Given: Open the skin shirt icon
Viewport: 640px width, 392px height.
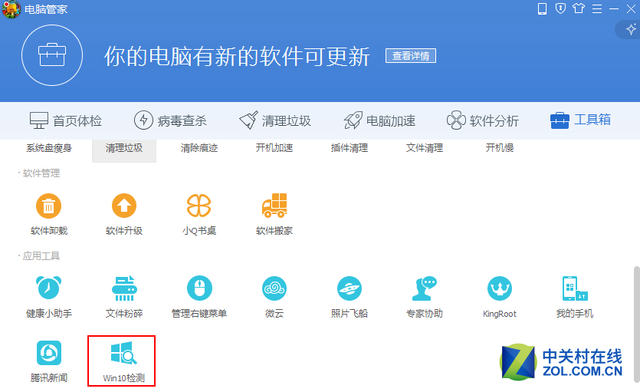Looking at the screenshot, I should click(x=578, y=8).
